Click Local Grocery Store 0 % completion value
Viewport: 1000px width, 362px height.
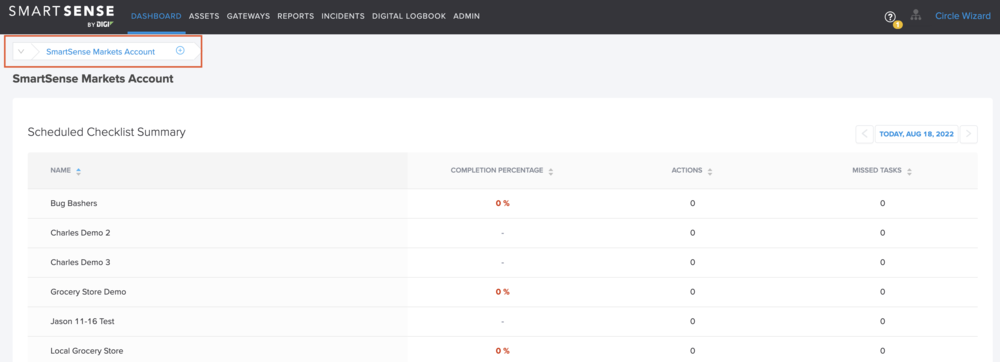point(503,351)
